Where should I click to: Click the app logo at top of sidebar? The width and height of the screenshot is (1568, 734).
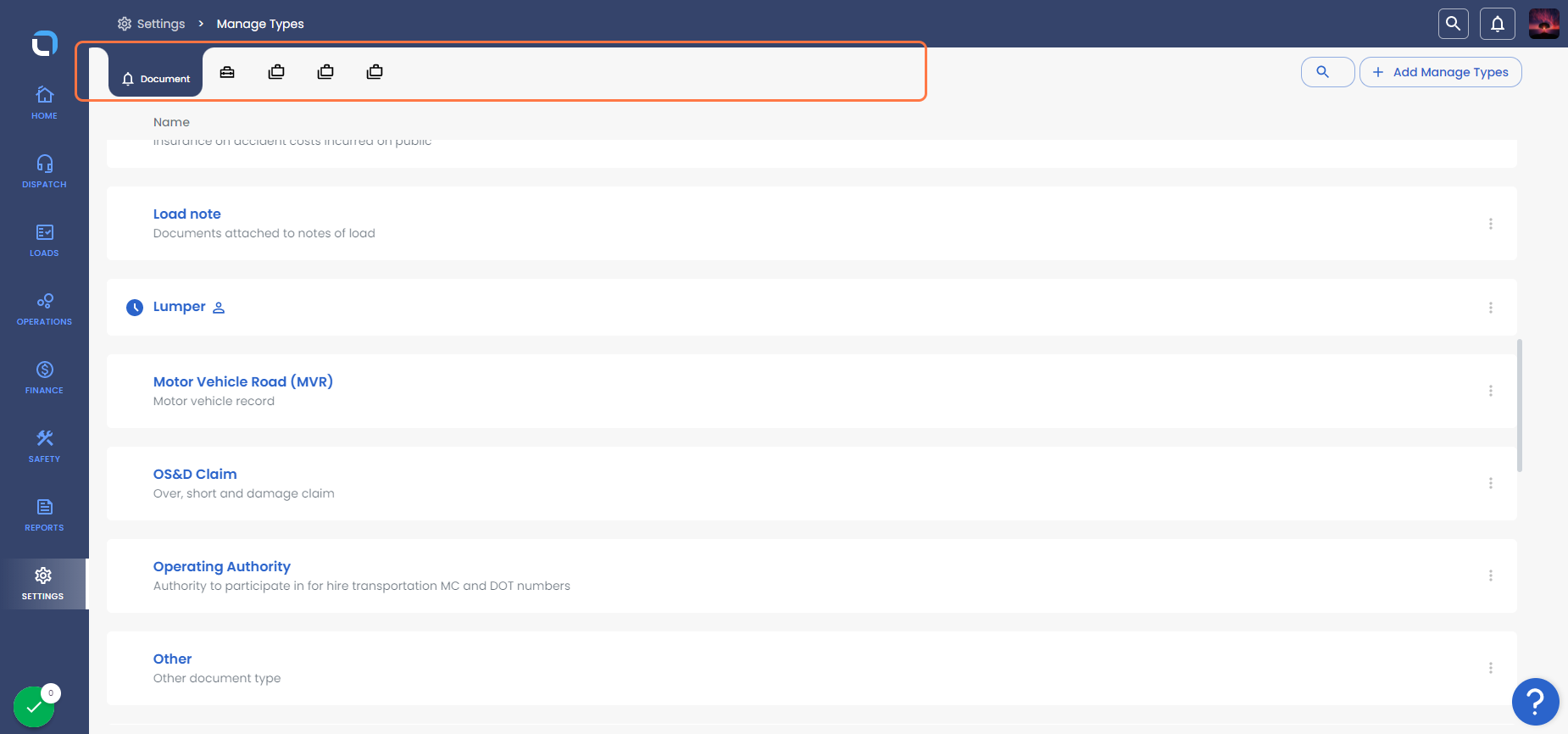[x=44, y=42]
